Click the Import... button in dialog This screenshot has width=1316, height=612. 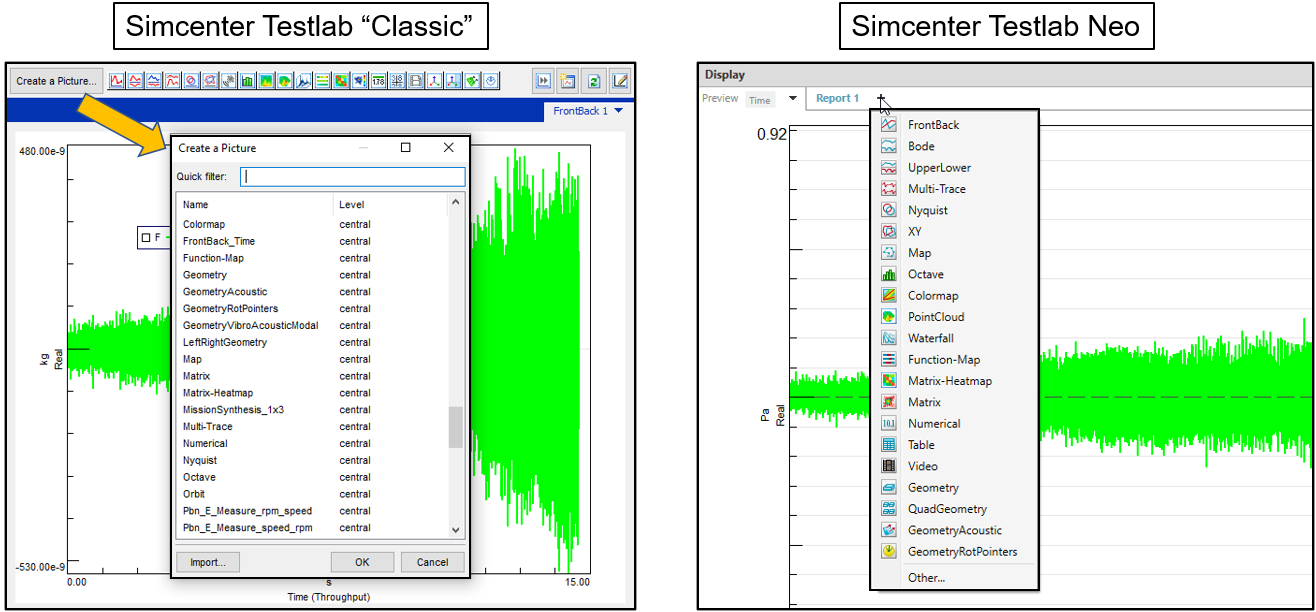tap(208, 562)
